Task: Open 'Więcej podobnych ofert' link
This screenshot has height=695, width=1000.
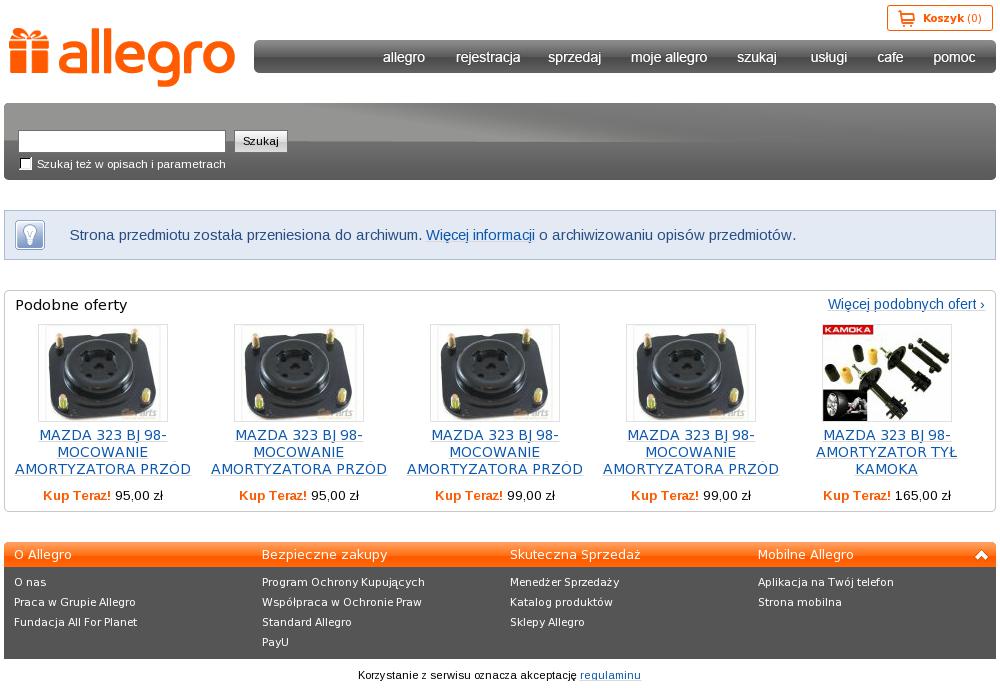Action: [x=906, y=304]
